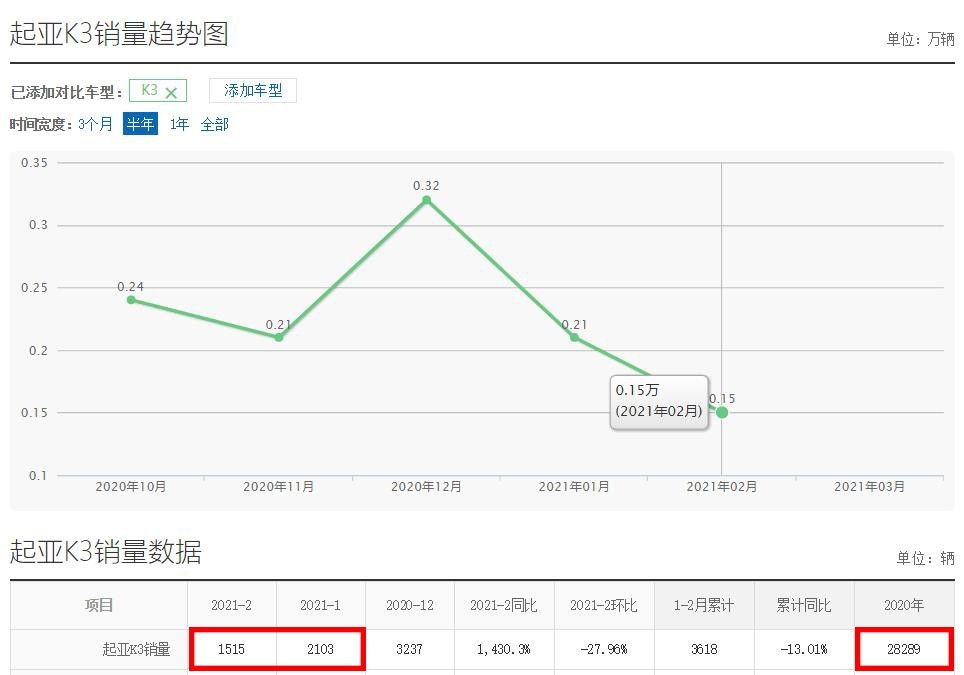Image resolution: width=964 pixels, height=675 pixels.
Task: Click the 0.15万 (2021年02月) tooltip
Action: 659,401
